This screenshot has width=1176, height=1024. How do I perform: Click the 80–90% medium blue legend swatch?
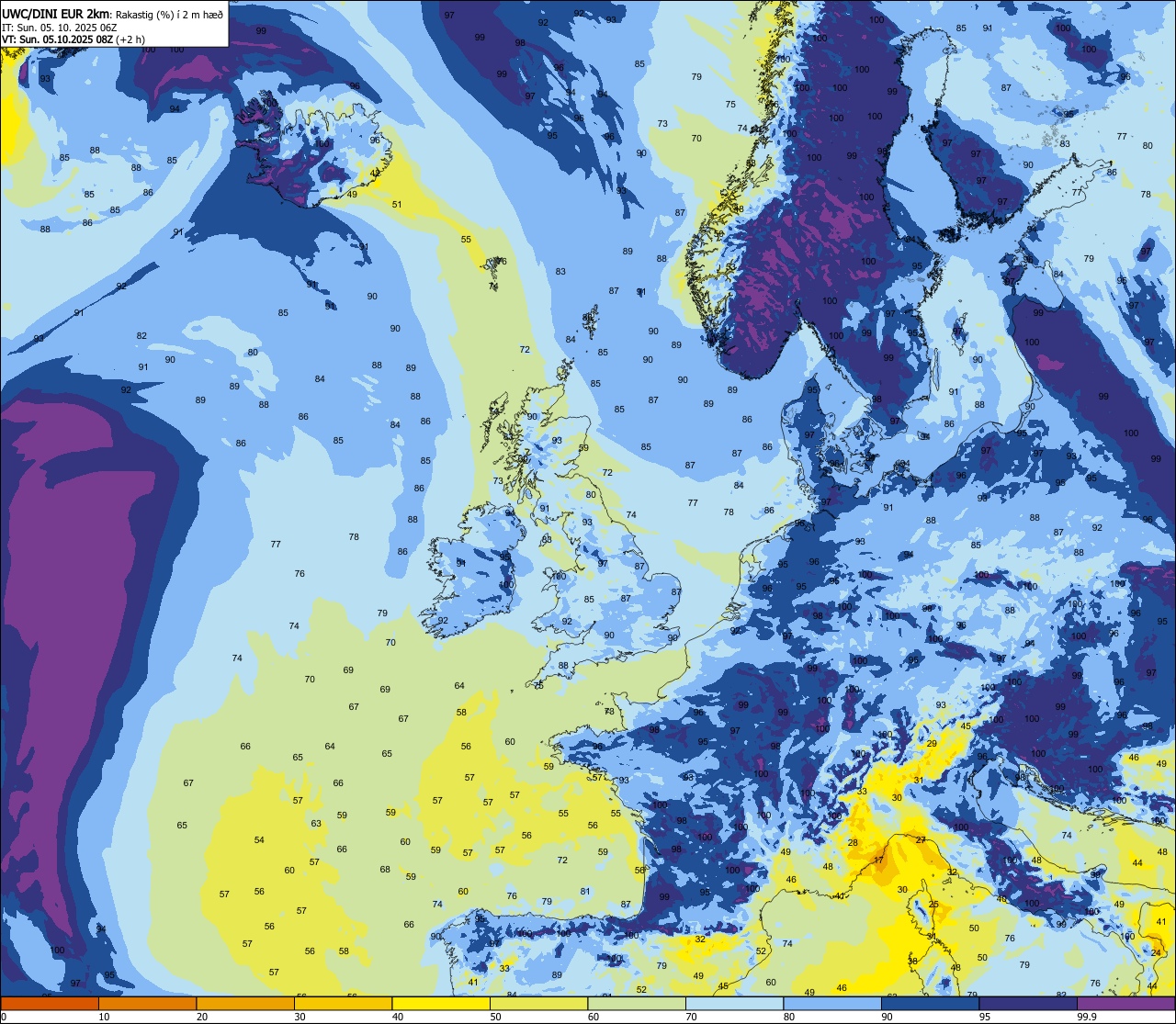(832, 1003)
